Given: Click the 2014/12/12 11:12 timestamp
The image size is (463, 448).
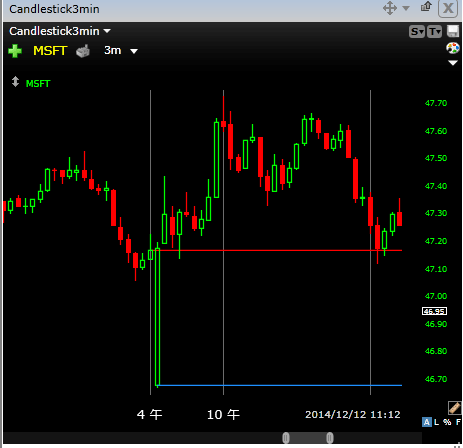Looking at the screenshot, I should (x=353, y=415).
